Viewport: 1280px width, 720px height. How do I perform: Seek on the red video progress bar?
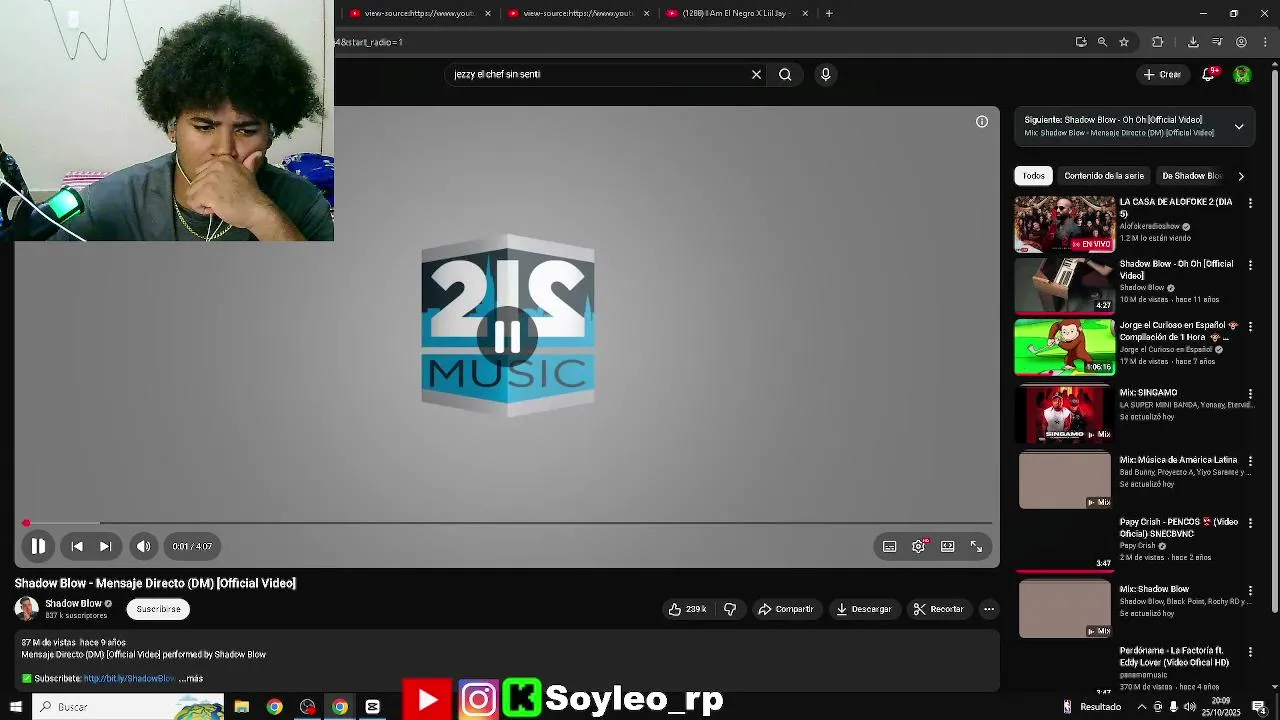click(508, 523)
